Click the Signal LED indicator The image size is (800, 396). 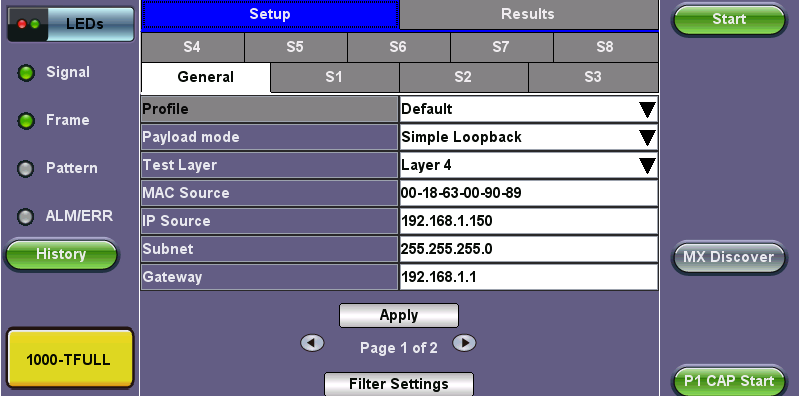tap(26, 73)
